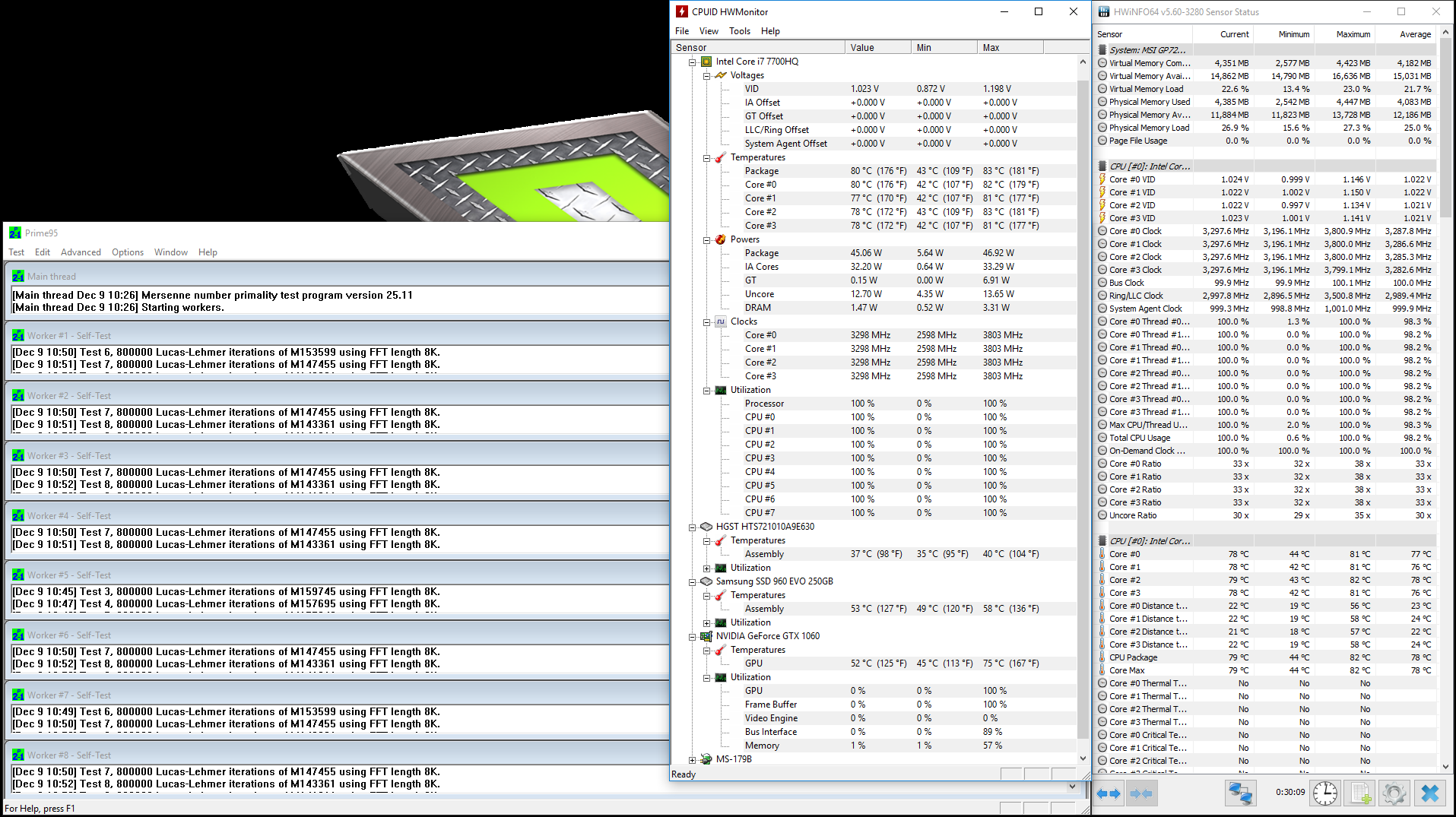The image size is (1456, 817).
Task: Select Ring/LLC Clock row in HWiNFO
Action: click(1266, 296)
